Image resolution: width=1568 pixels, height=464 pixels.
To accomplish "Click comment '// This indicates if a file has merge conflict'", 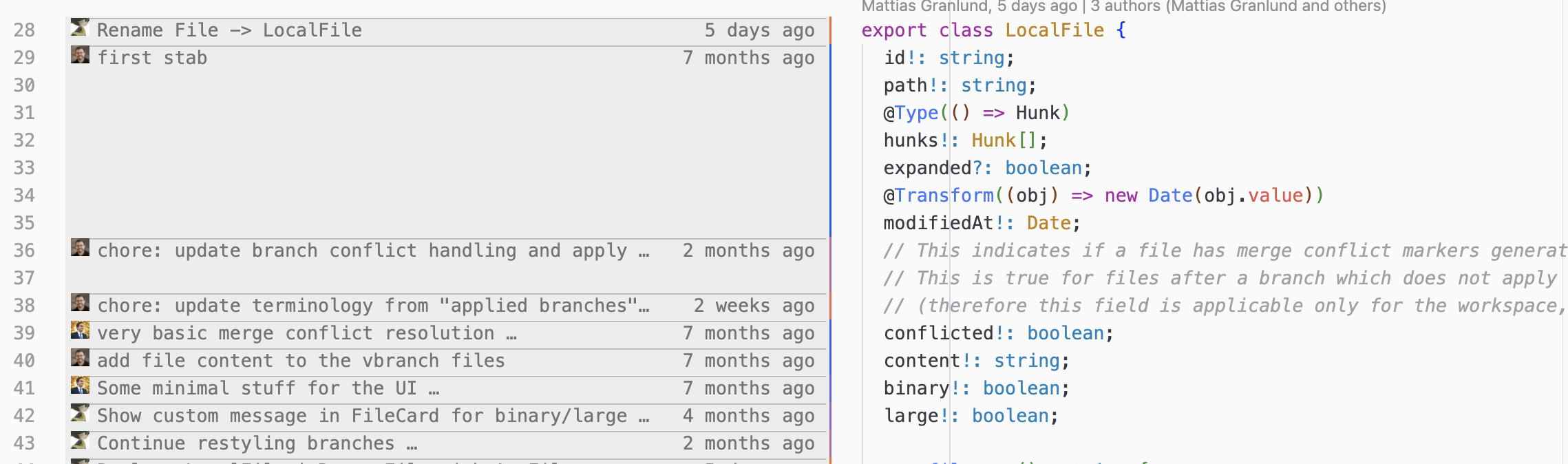I will click(x=1225, y=251).
